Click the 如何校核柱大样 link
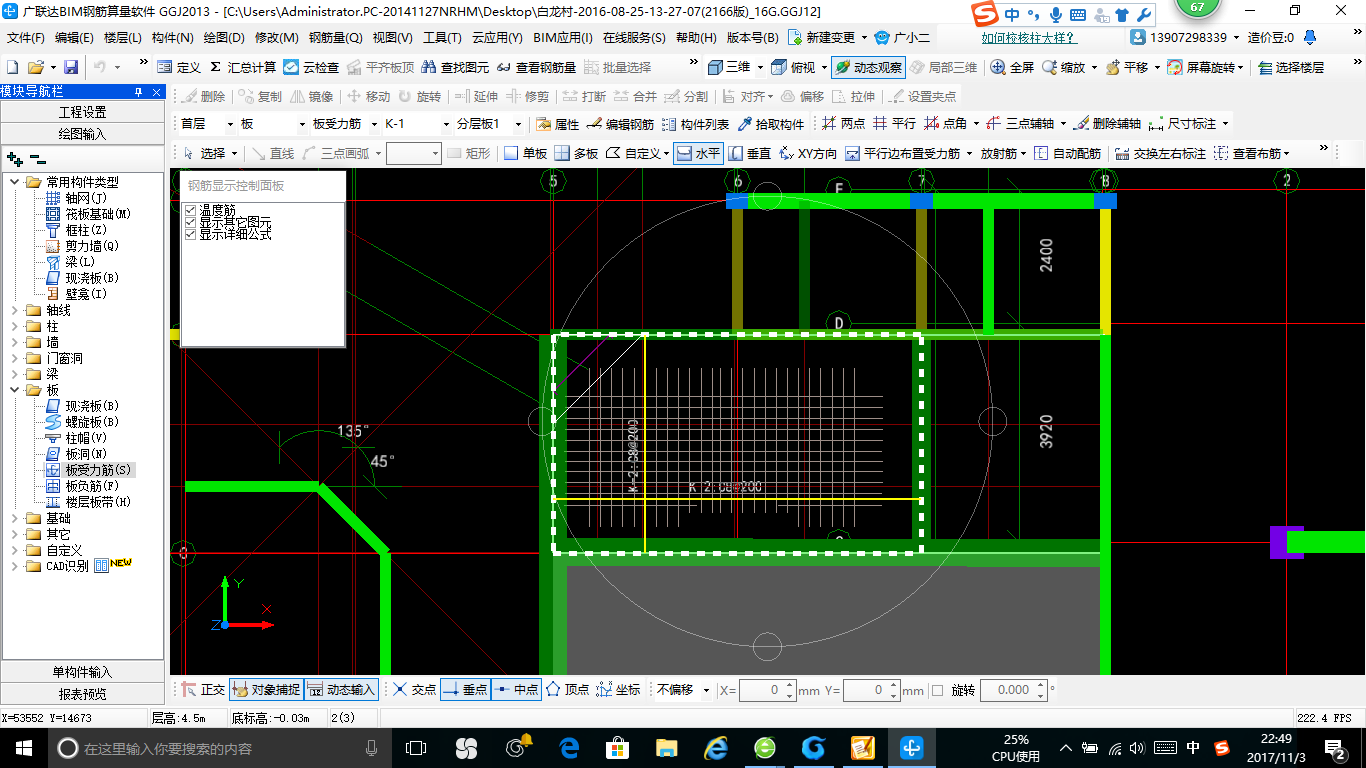Screen dimensions: 1366x768 [x=1029, y=38]
